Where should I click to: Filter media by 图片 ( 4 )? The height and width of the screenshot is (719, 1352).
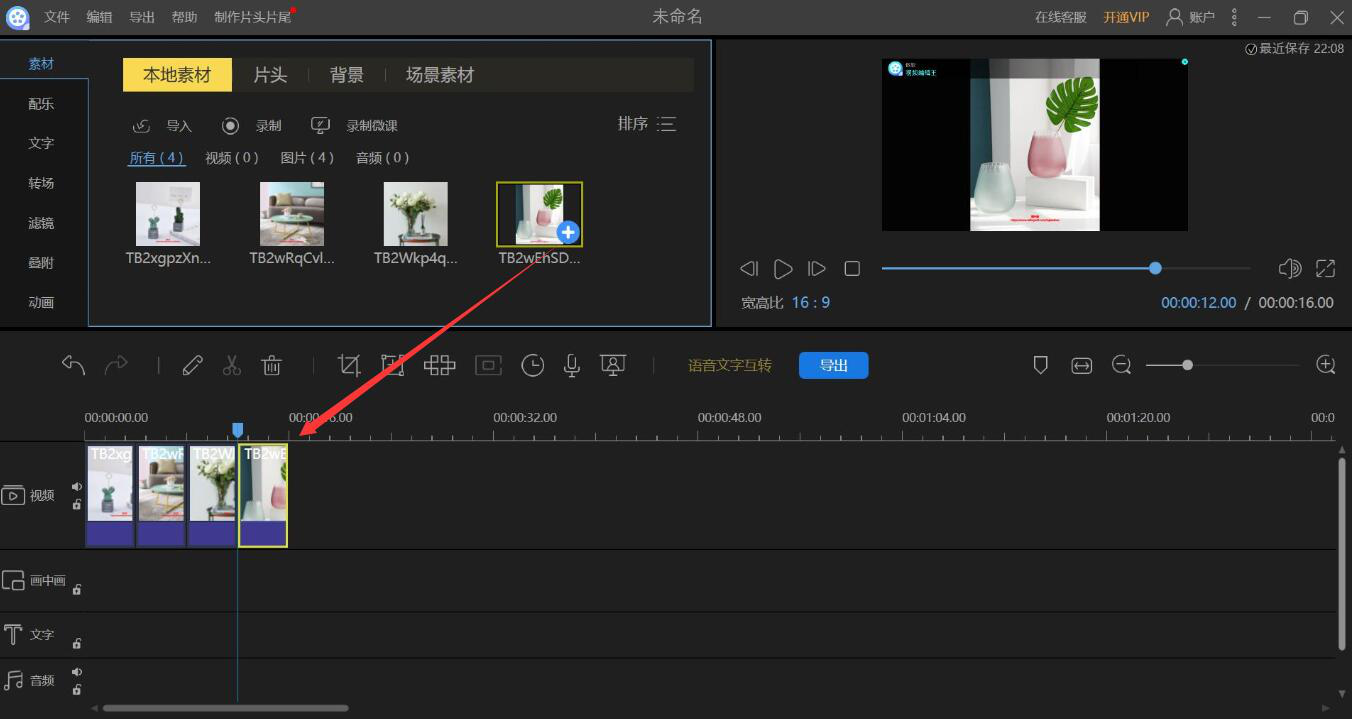coord(307,157)
